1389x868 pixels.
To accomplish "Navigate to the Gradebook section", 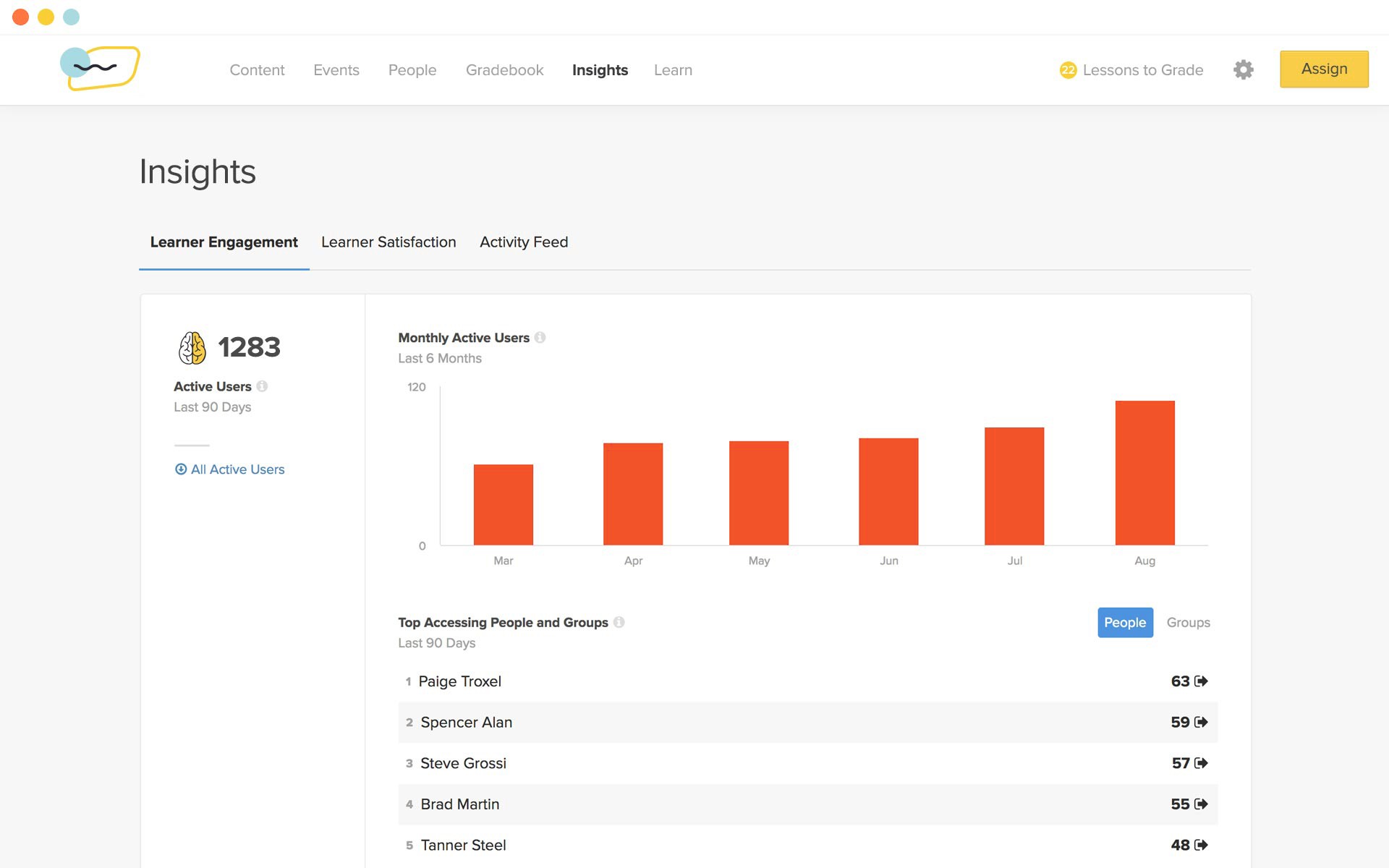I will point(504,69).
